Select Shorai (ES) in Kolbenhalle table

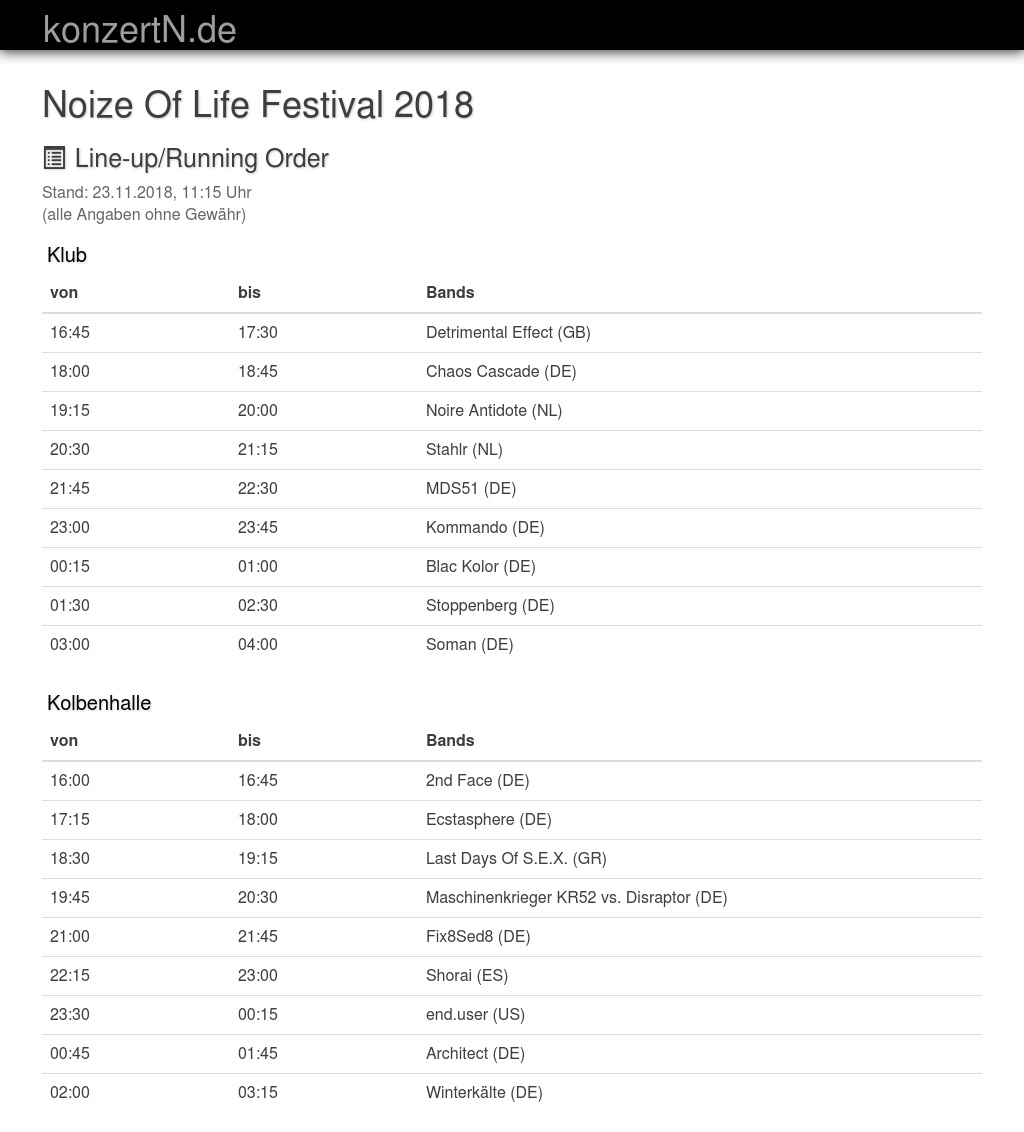tap(467, 975)
